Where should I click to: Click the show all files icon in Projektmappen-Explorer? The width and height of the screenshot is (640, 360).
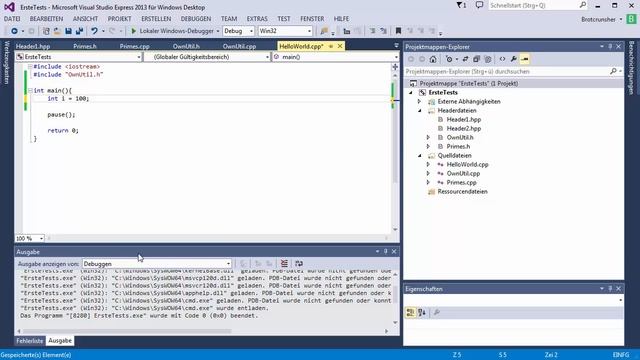[x=488, y=59]
